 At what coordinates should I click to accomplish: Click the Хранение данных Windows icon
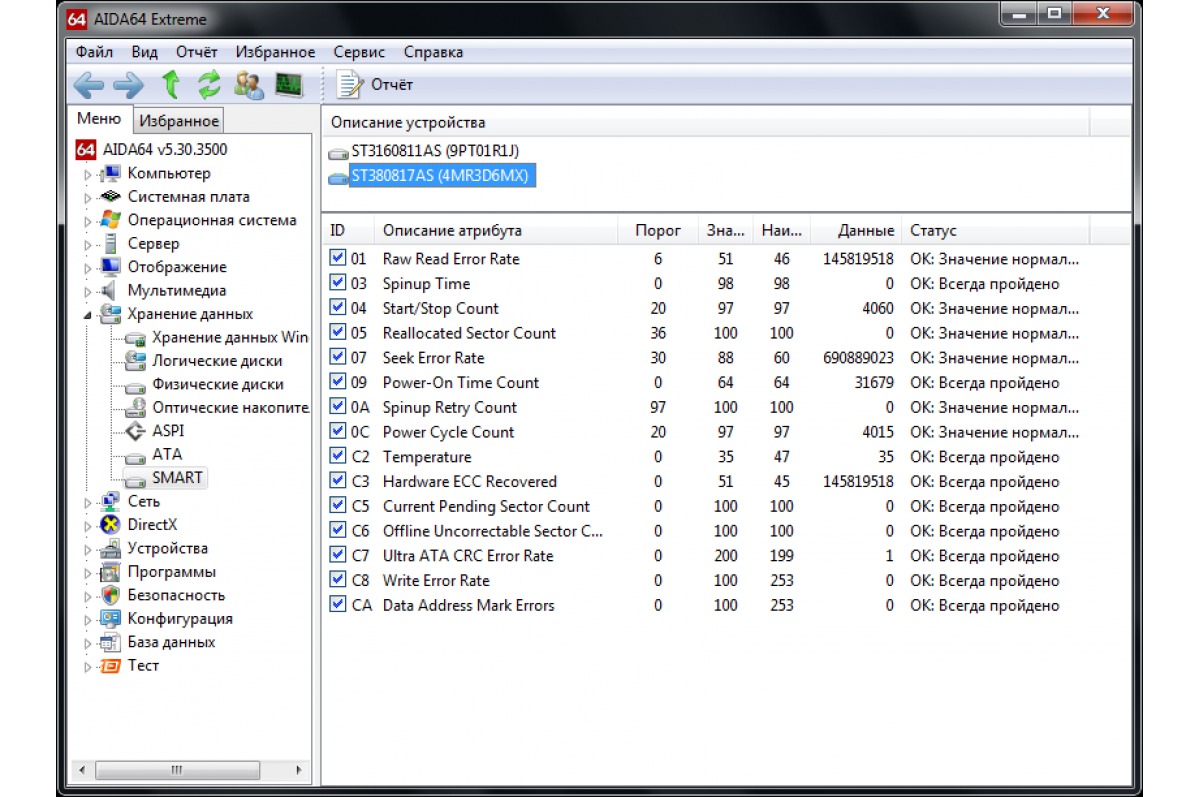135,338
